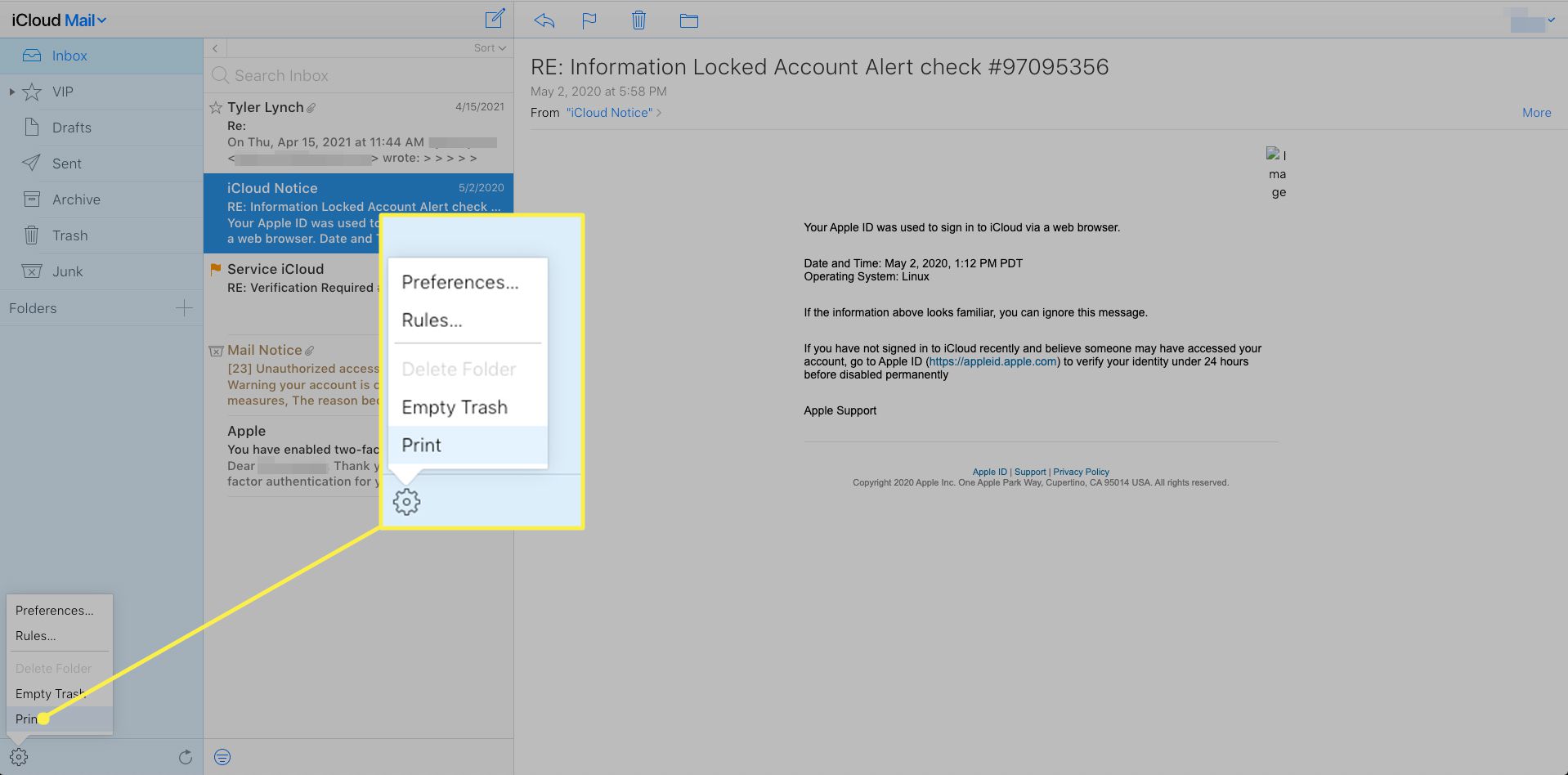Image resolution: width=1568 pixels, height=775 pixels.
Task: Move message to a folder icon
Action: pos(689,20)
